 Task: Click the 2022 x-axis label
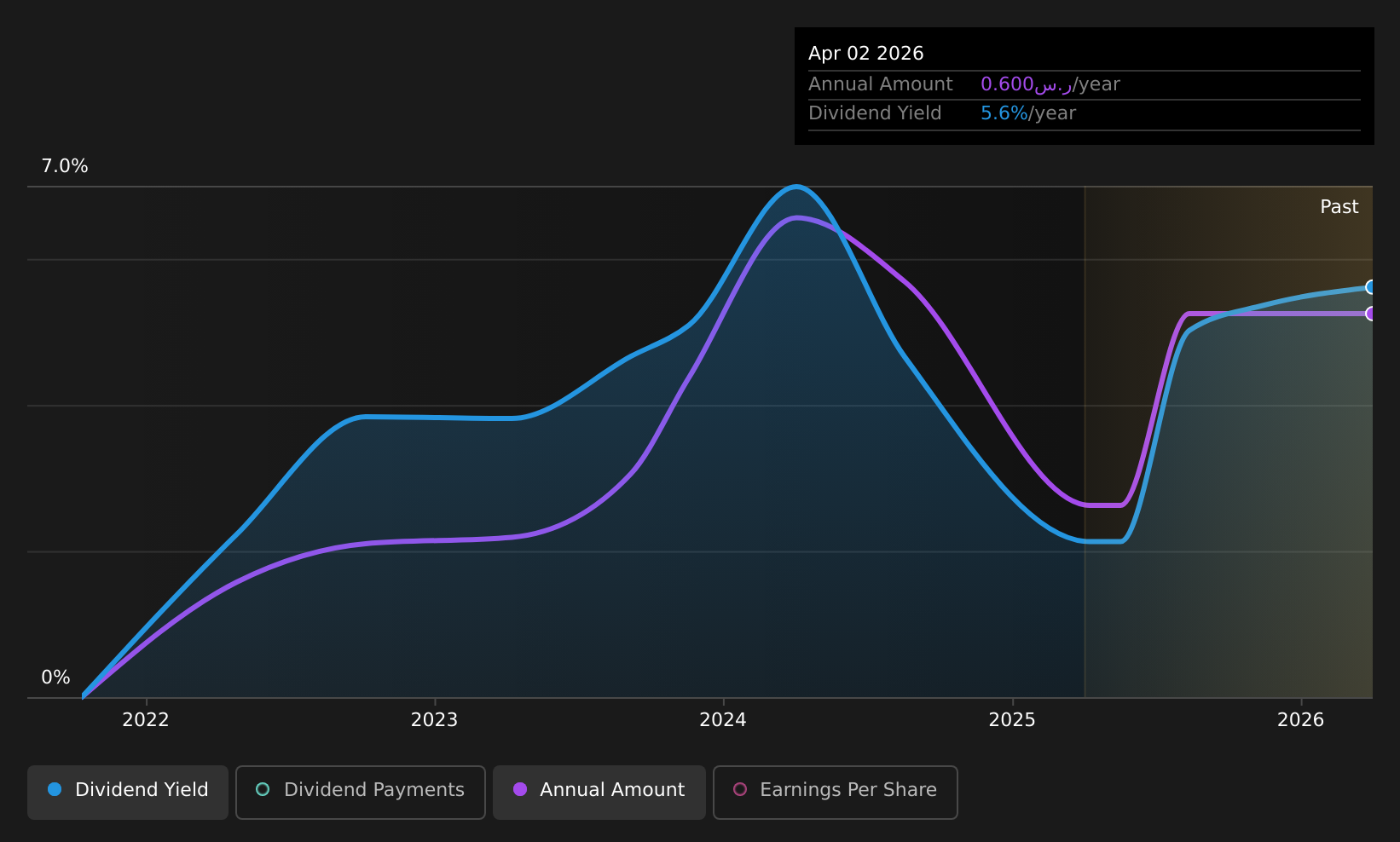tap(146, 720)
